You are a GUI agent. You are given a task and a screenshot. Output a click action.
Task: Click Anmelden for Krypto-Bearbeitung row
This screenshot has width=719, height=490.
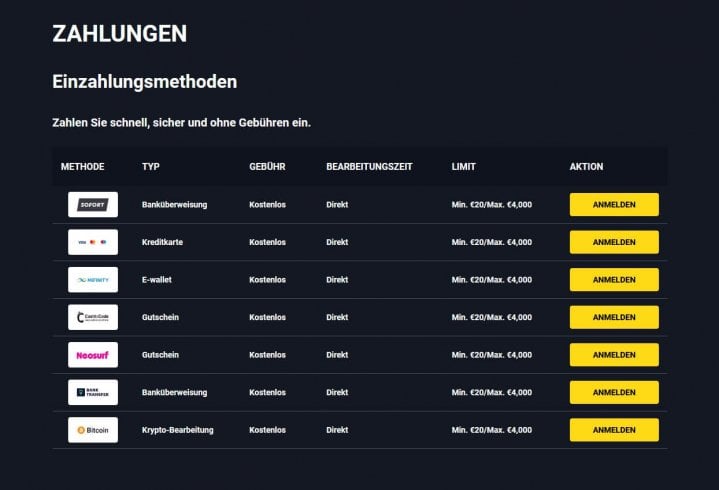point(614,430)
